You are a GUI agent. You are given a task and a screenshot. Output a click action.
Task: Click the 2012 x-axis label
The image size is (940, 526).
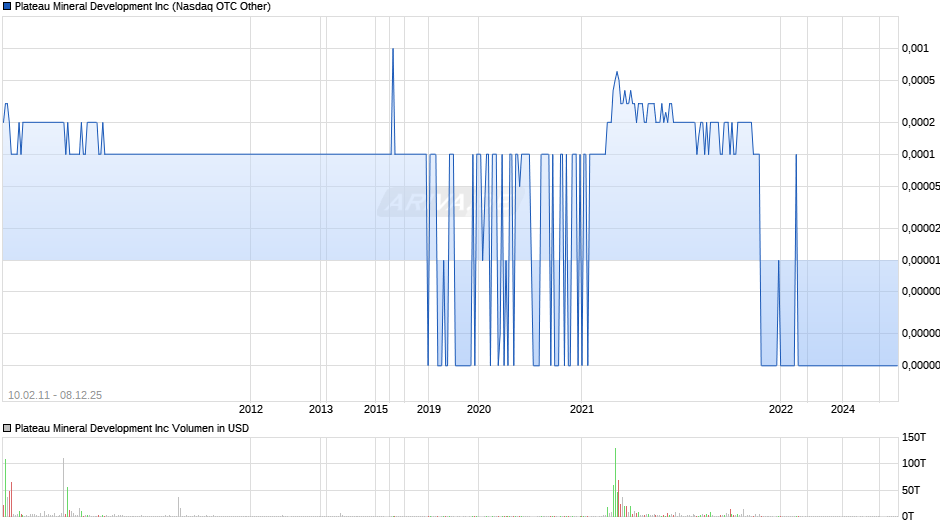click(x=251, y=409)
